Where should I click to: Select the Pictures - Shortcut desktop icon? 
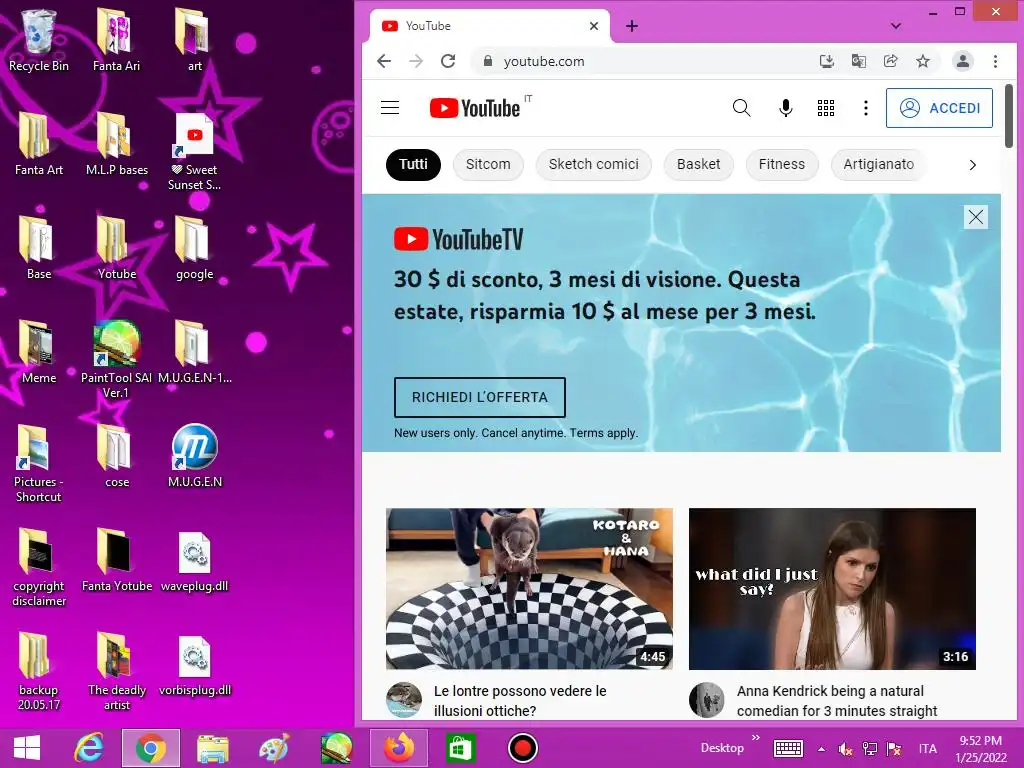pyautogui.click(x=39, y=464)
